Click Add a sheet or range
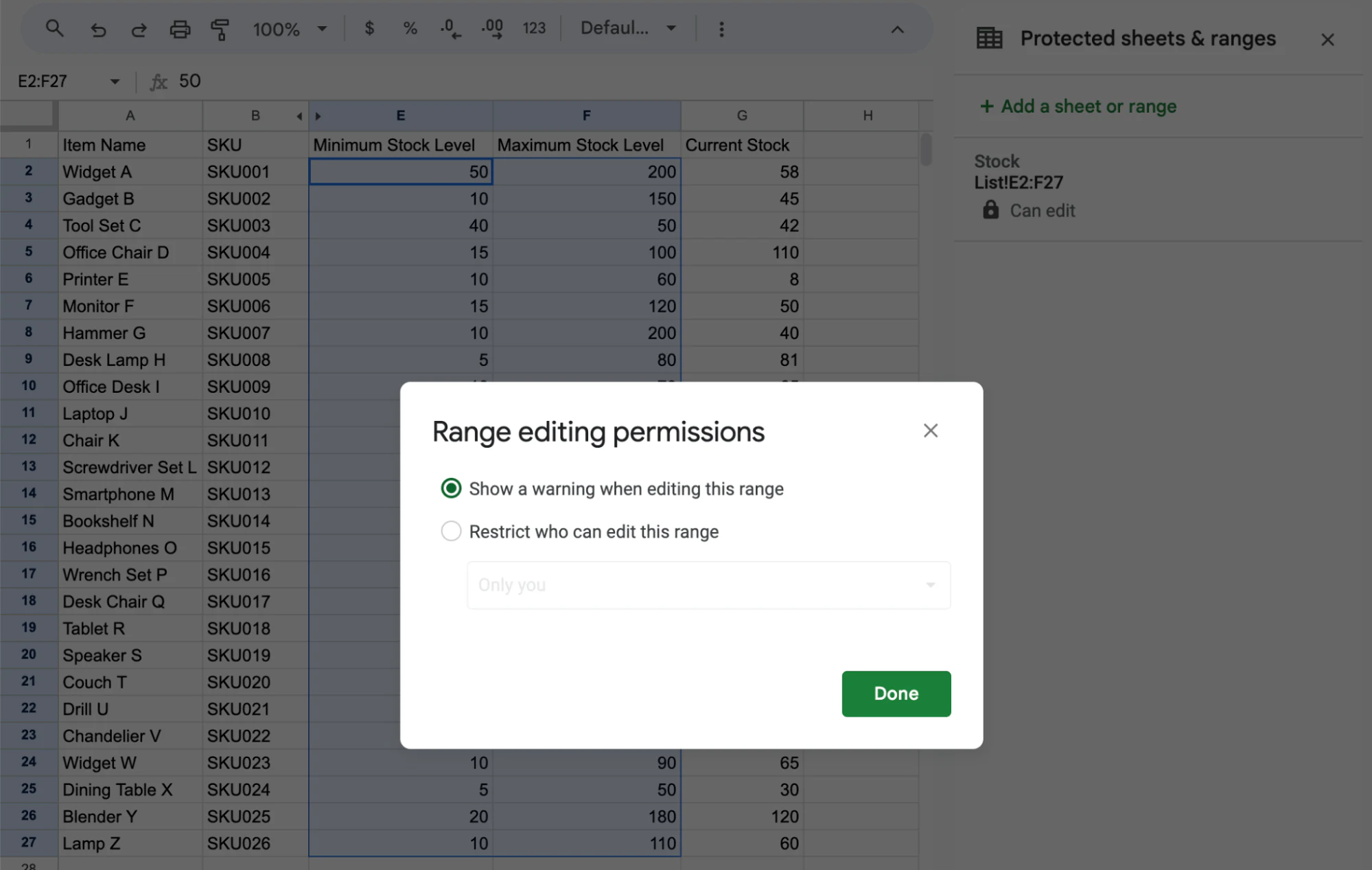Image resolution: width=1372 pixels, height=870 pixels. coord(1078,106)
